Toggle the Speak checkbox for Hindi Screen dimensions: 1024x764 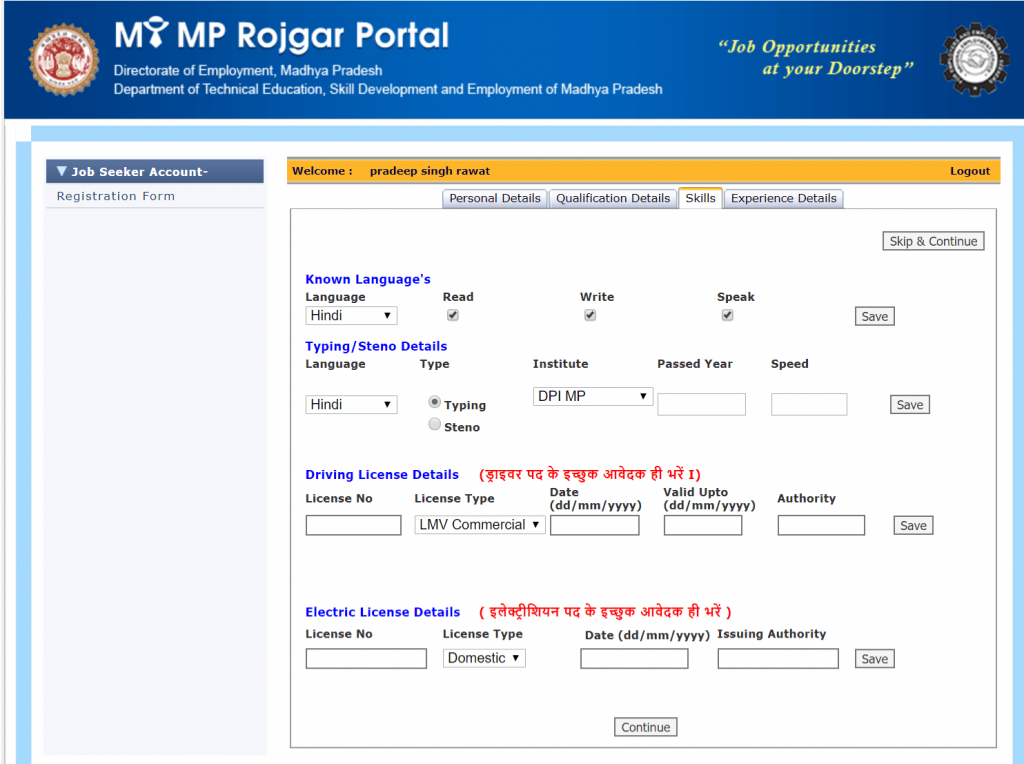tap(727, 315)
